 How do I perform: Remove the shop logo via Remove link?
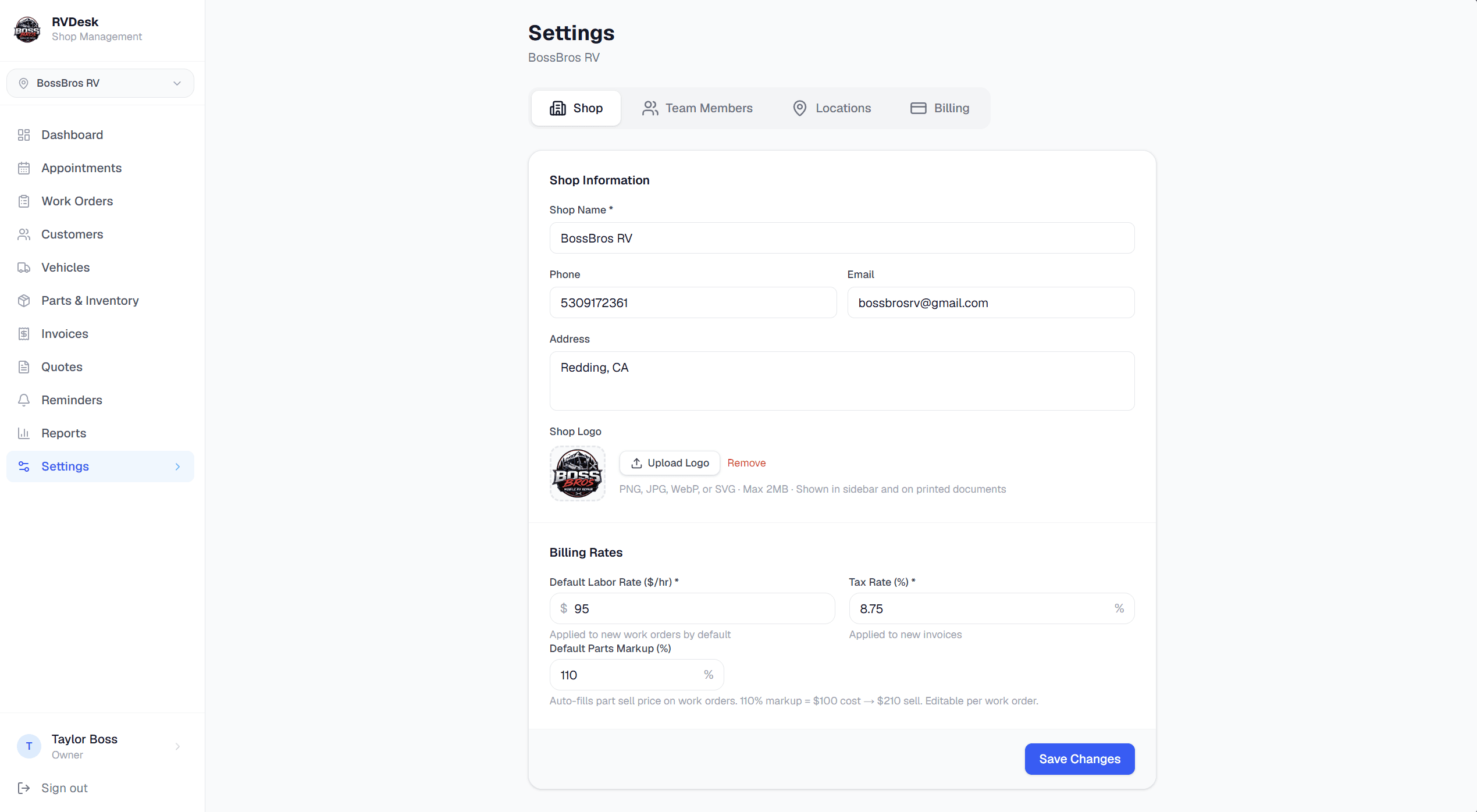746,463
